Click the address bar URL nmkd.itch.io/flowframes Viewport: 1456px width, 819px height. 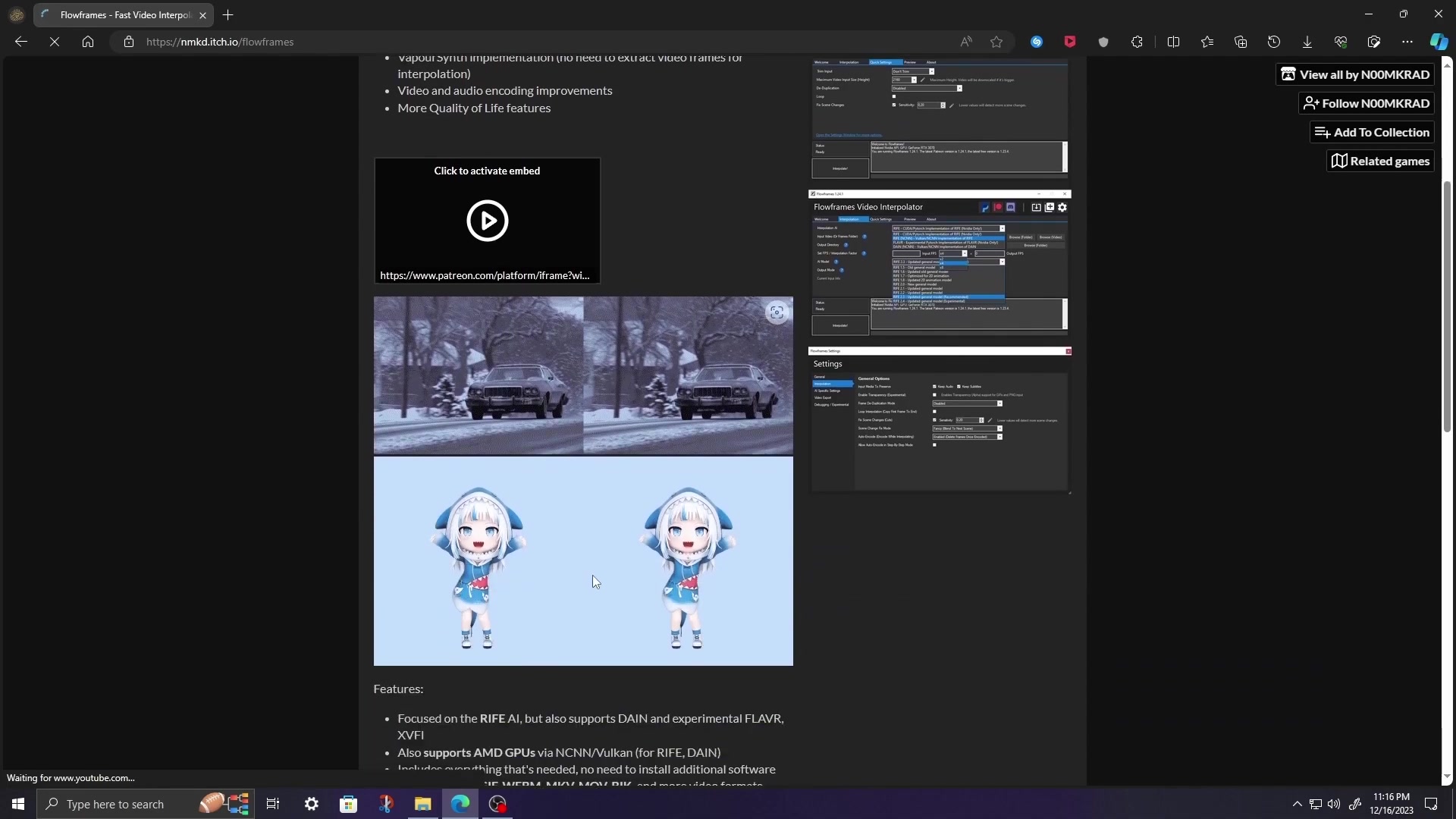(x=220, y=42)
